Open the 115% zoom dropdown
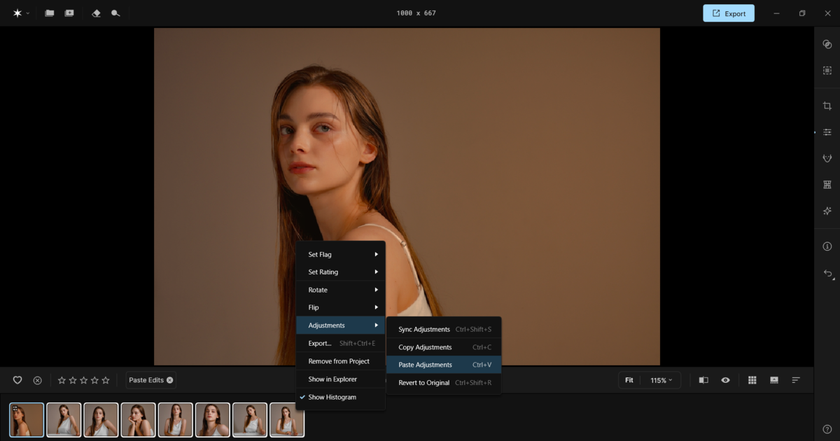 661,380
